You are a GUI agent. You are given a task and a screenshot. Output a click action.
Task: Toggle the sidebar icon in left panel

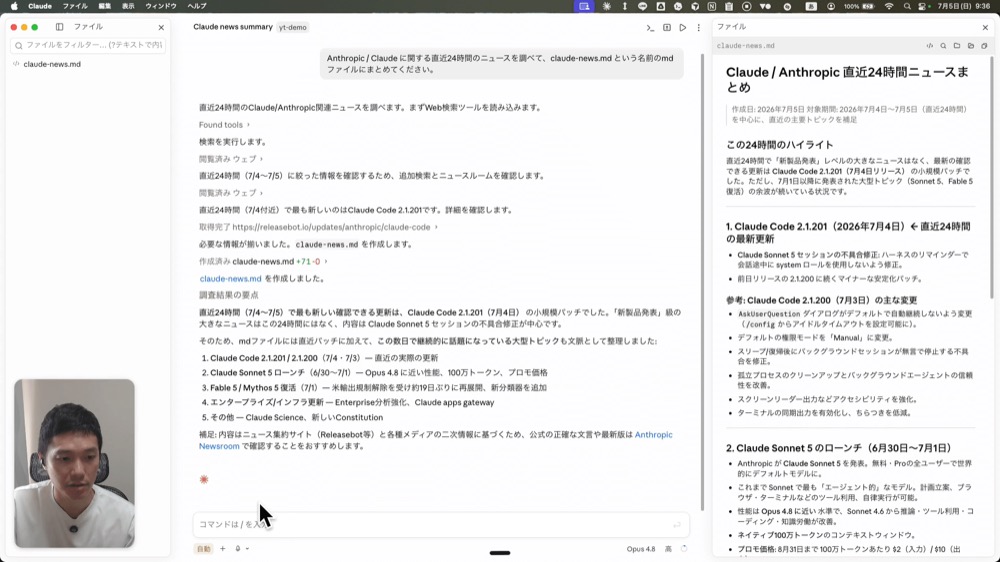point(59,27)
